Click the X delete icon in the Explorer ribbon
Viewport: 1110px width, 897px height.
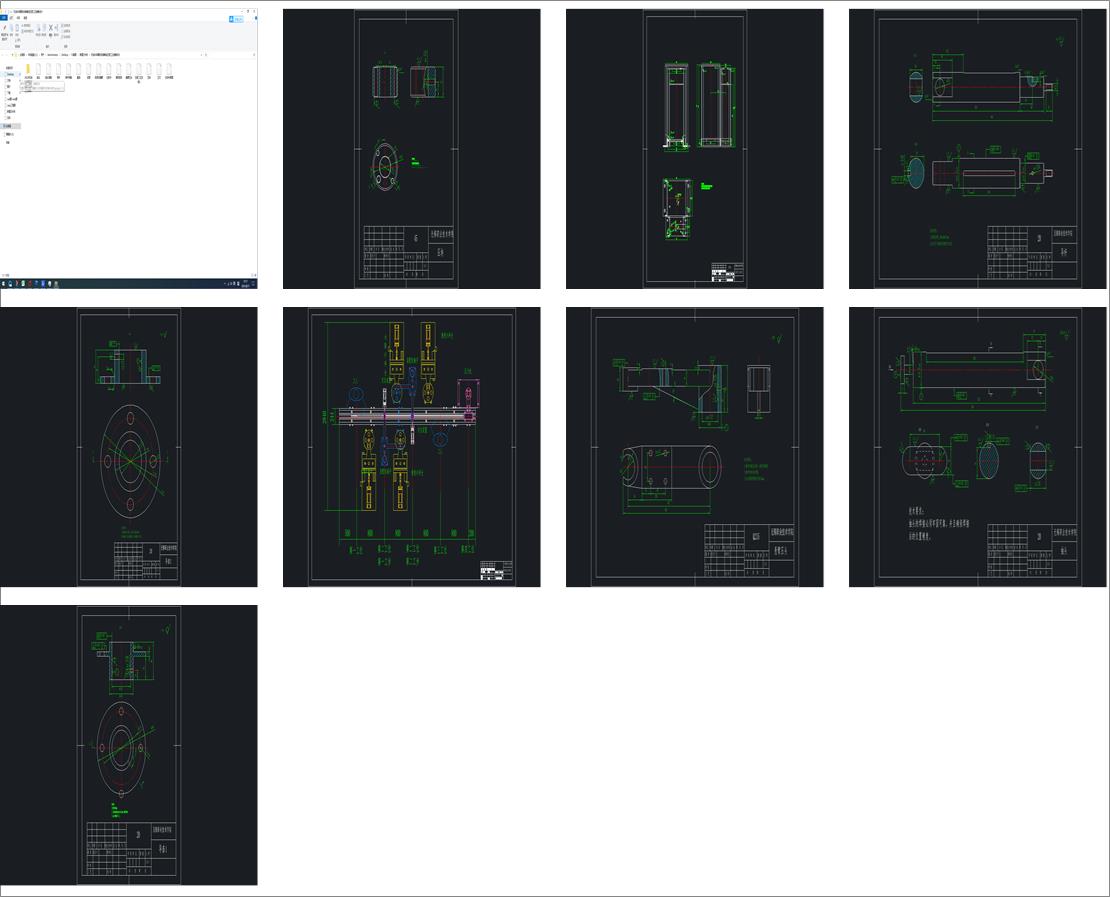coord(50,28)
